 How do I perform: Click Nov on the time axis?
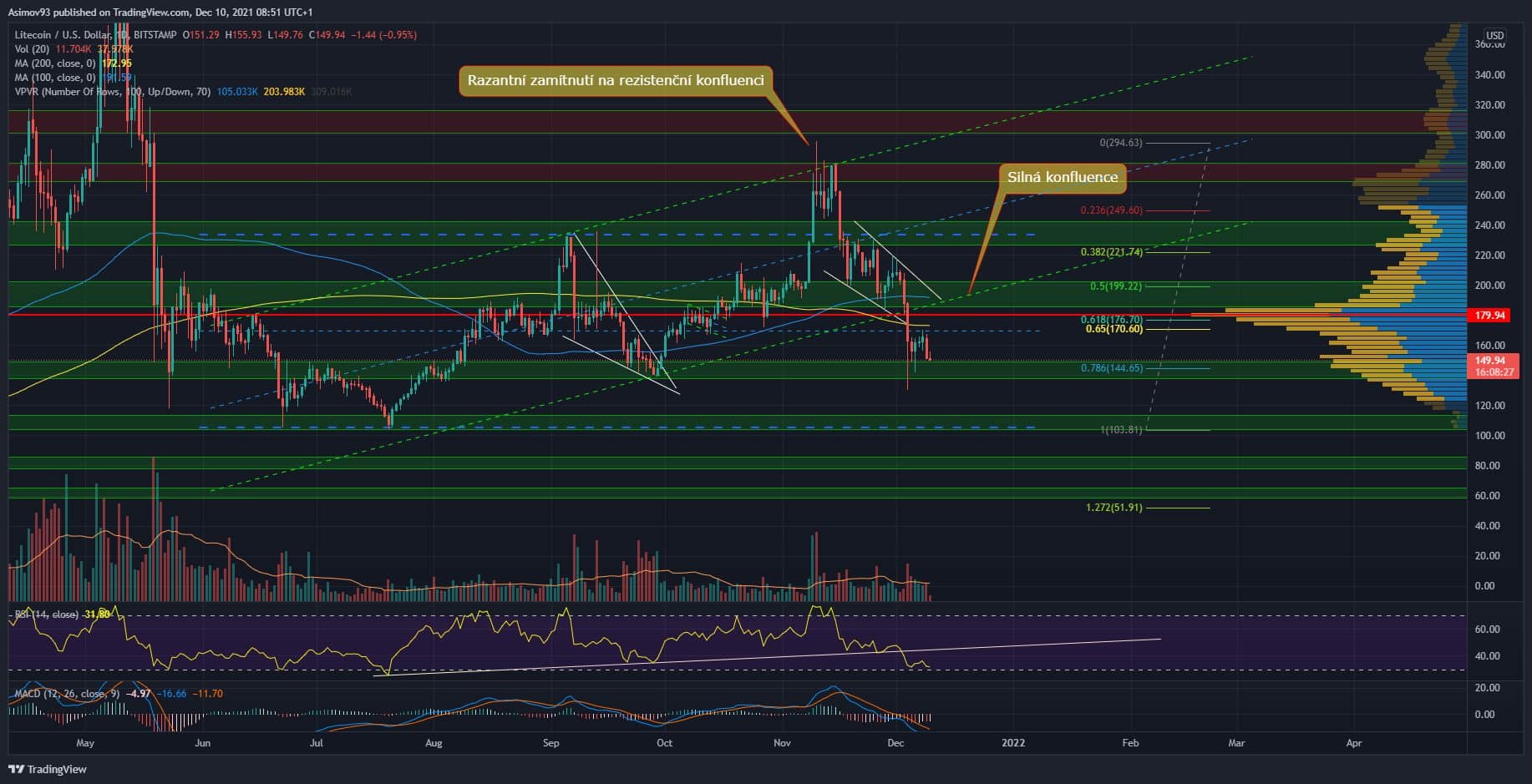(782, 743)
